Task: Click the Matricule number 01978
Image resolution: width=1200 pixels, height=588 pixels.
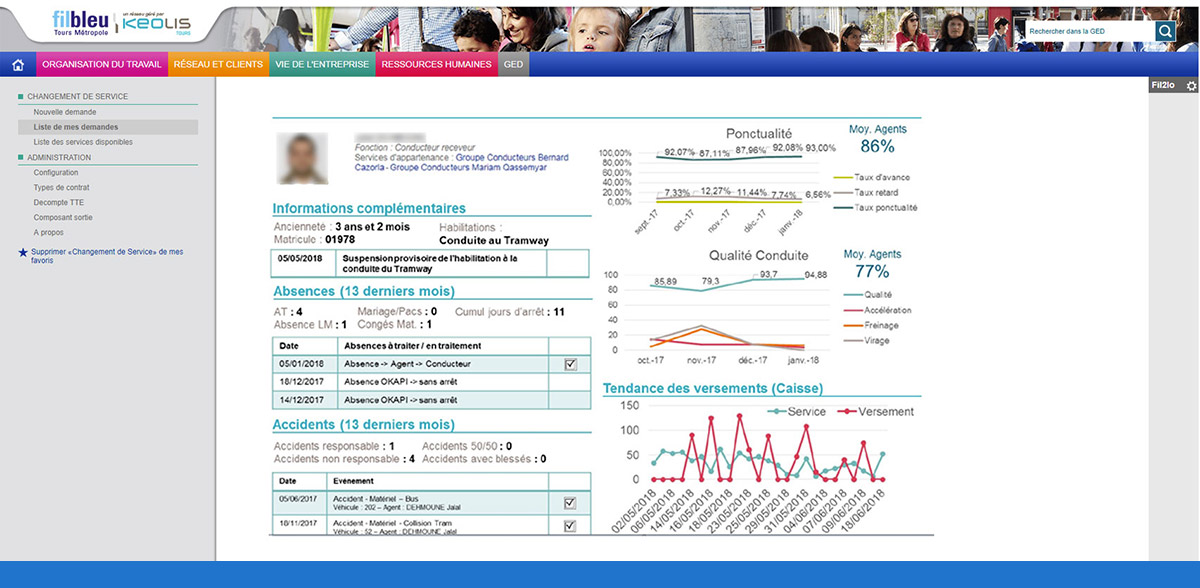Action: pos(341,240)
